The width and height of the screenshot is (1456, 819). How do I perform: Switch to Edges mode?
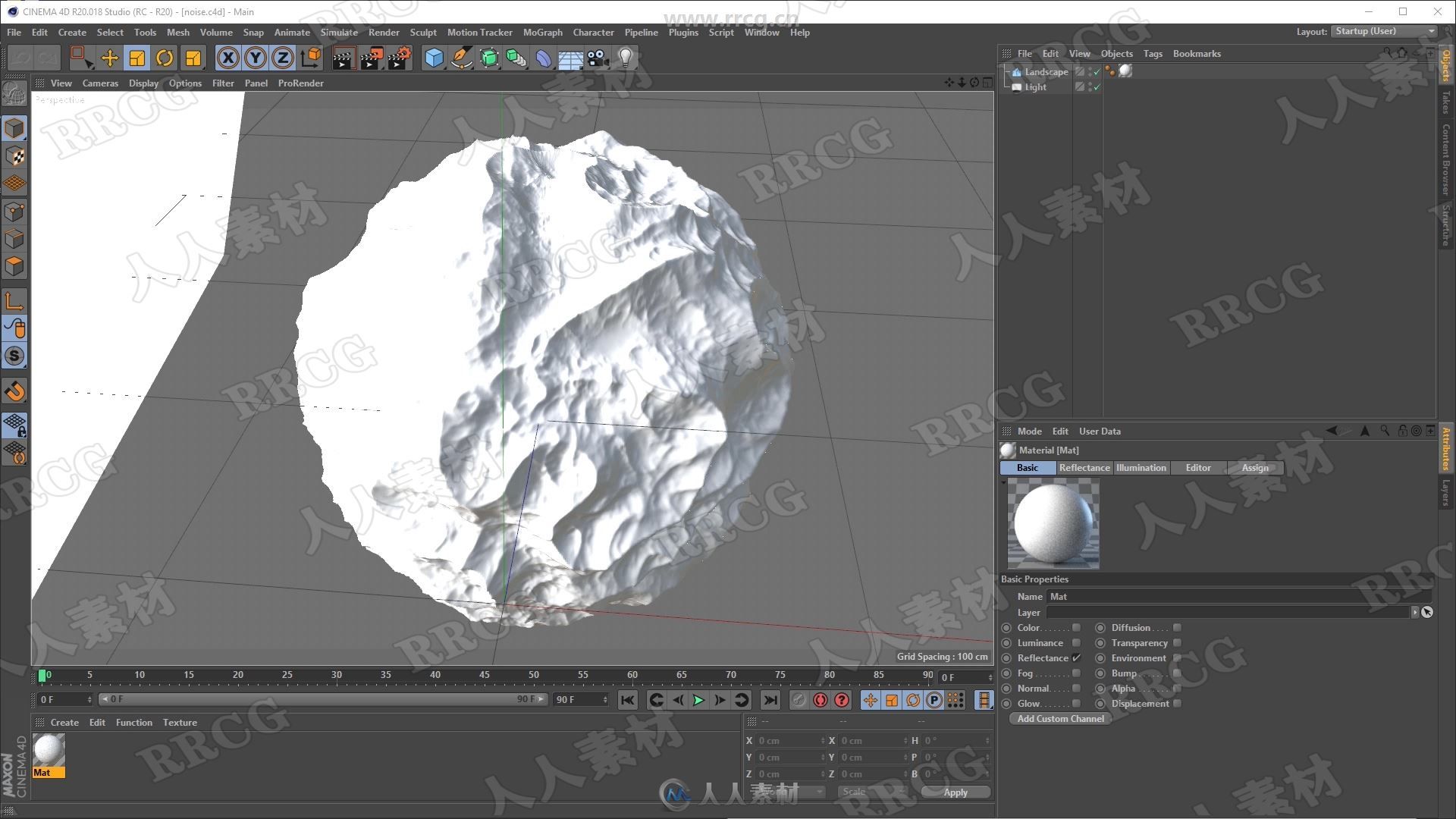click(x=14, y=239)
